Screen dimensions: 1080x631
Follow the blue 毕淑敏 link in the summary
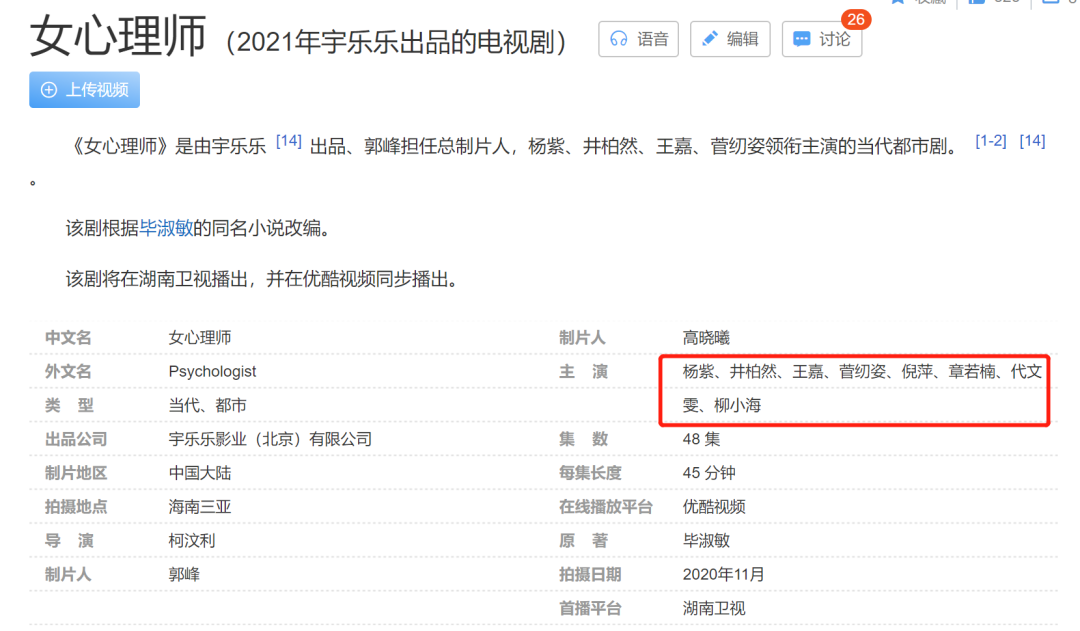pyautogui.click(x=166, y=228)
